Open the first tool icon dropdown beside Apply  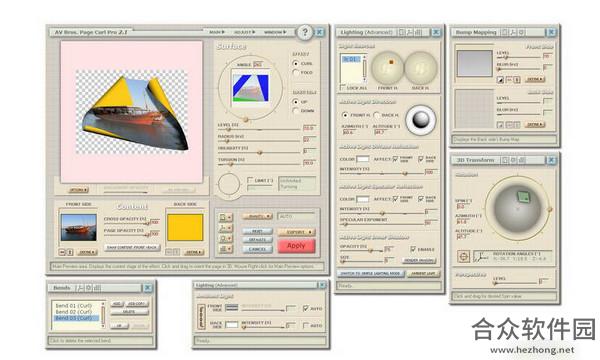[x=225, y=217]
